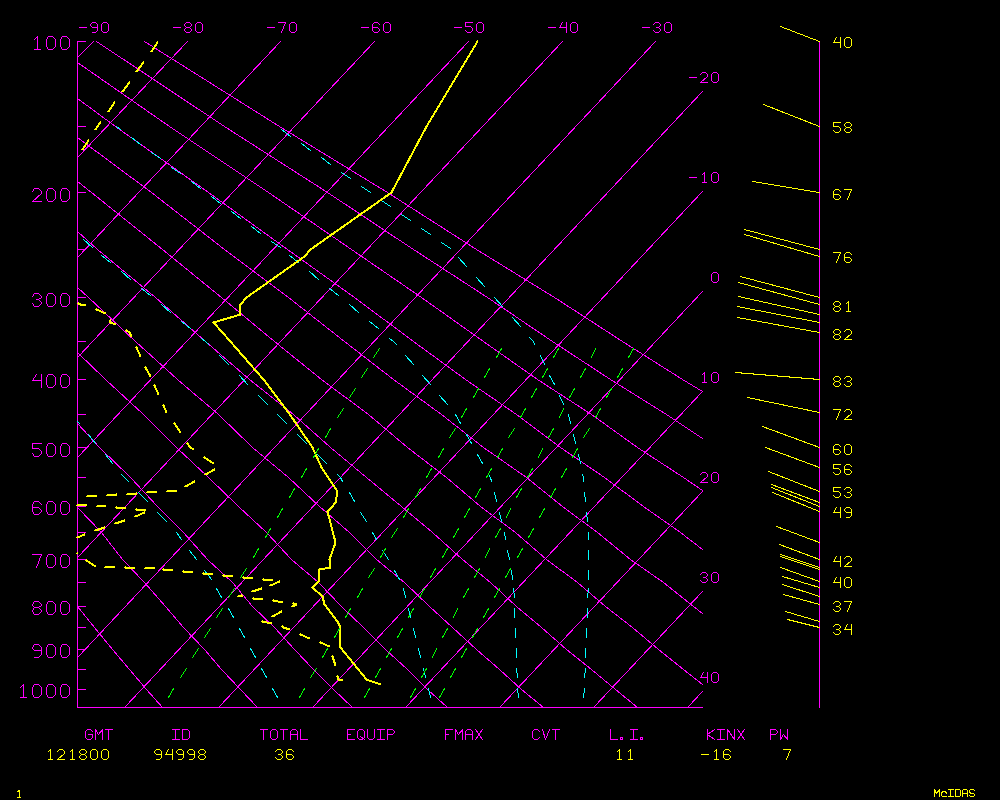Select the TOTAL index label

[x=284, y=735]
